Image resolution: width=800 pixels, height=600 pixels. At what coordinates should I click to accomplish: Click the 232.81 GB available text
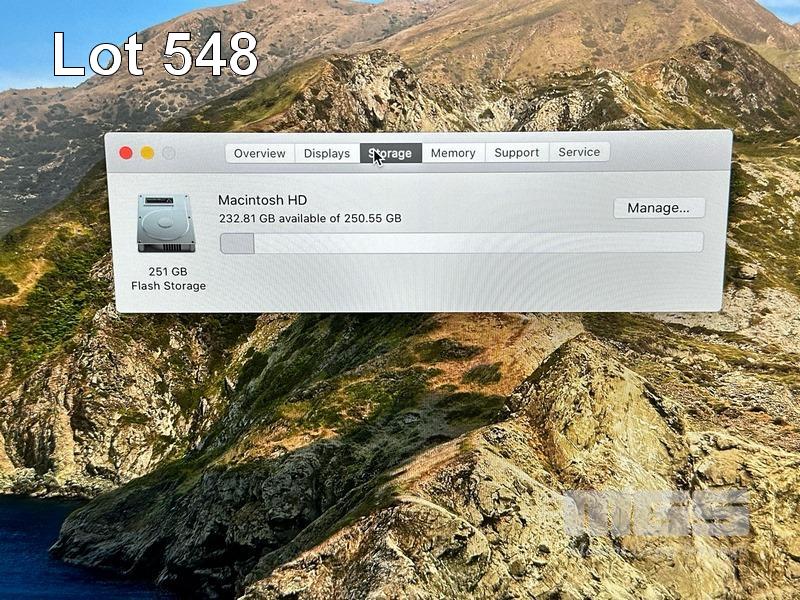pos(310,218)
